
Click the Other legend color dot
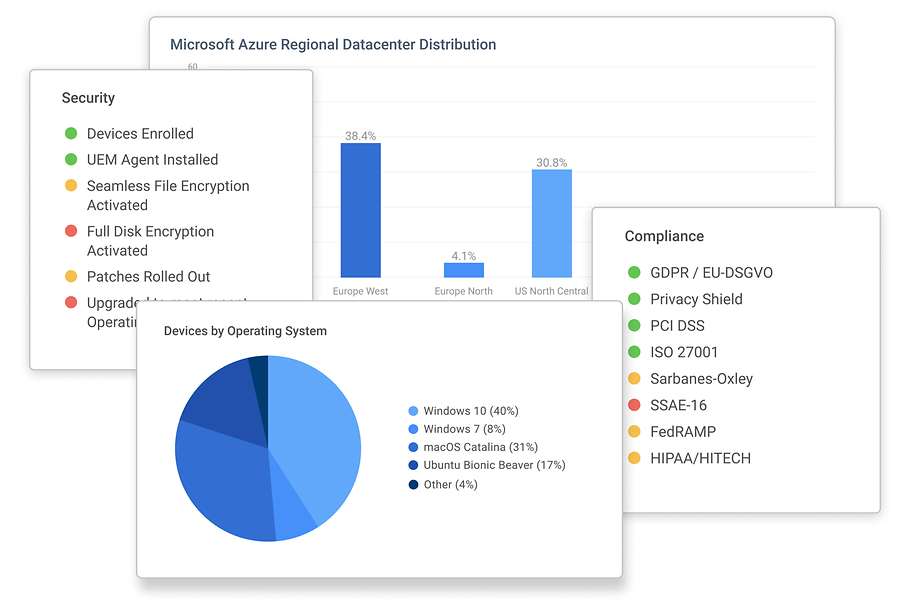click(x=413, y=484)
